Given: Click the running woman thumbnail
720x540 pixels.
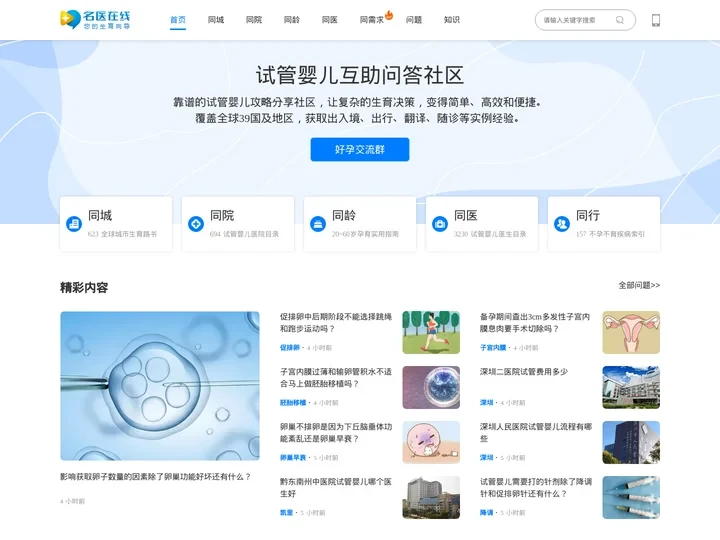Looking at the screenshot, I should (431, 332).
